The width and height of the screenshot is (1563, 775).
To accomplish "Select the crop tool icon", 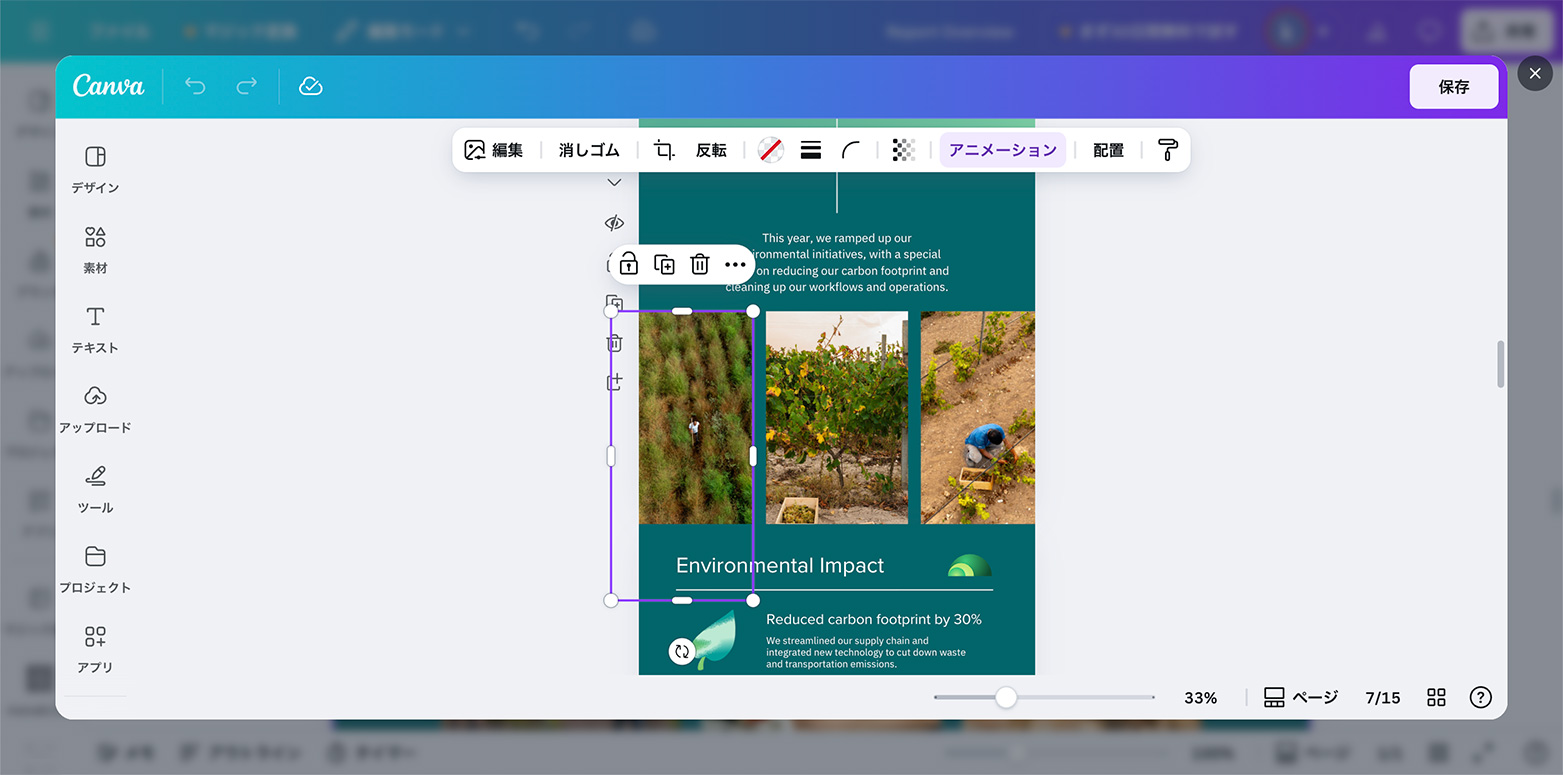I will coord(664,150).
